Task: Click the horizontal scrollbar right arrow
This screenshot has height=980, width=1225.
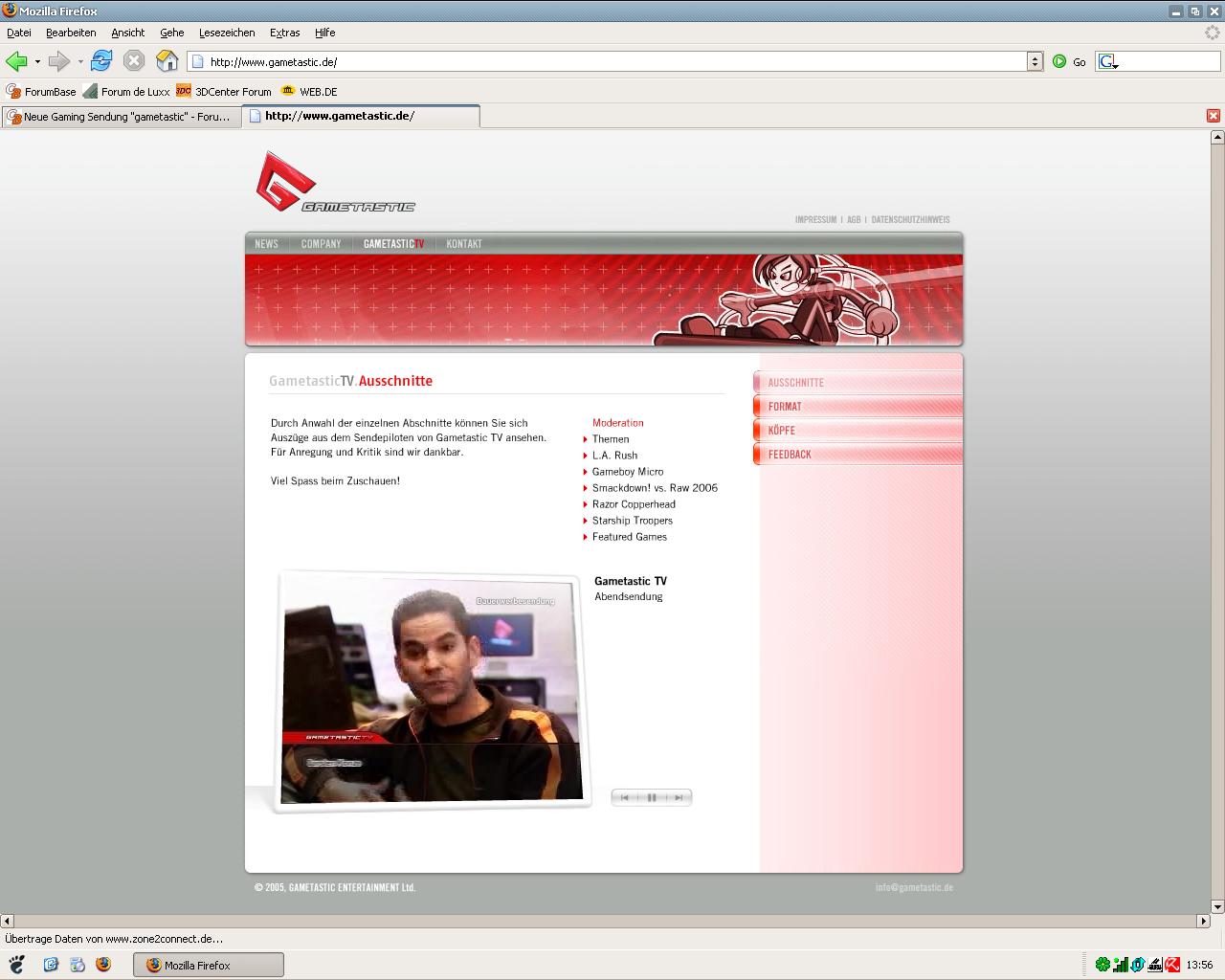Action: coord(1203,921)
